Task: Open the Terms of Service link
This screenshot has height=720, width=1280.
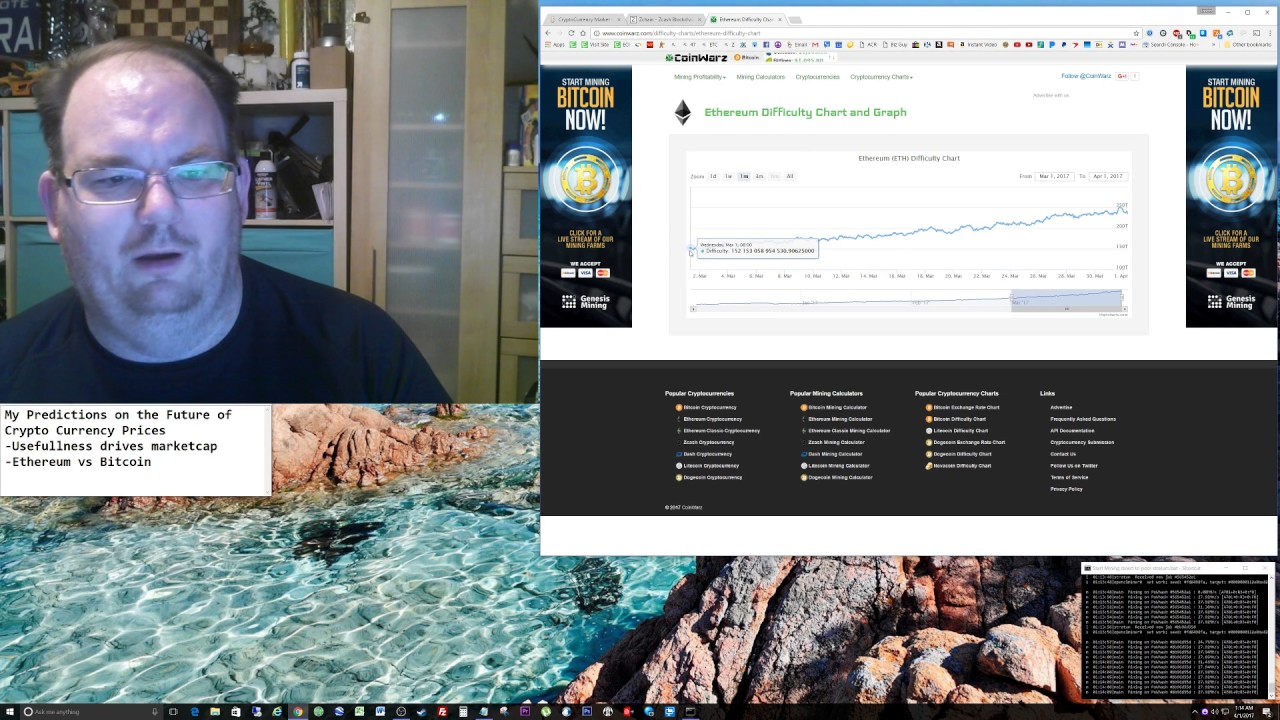Action: [1069, 477]
